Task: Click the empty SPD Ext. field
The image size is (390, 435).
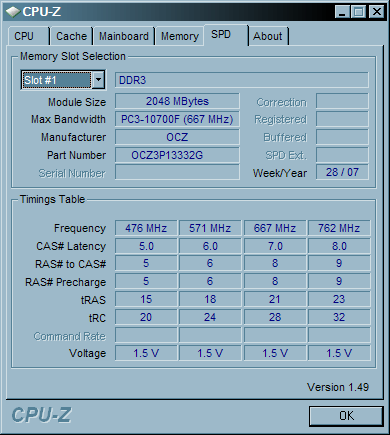Action: point(342,155)
